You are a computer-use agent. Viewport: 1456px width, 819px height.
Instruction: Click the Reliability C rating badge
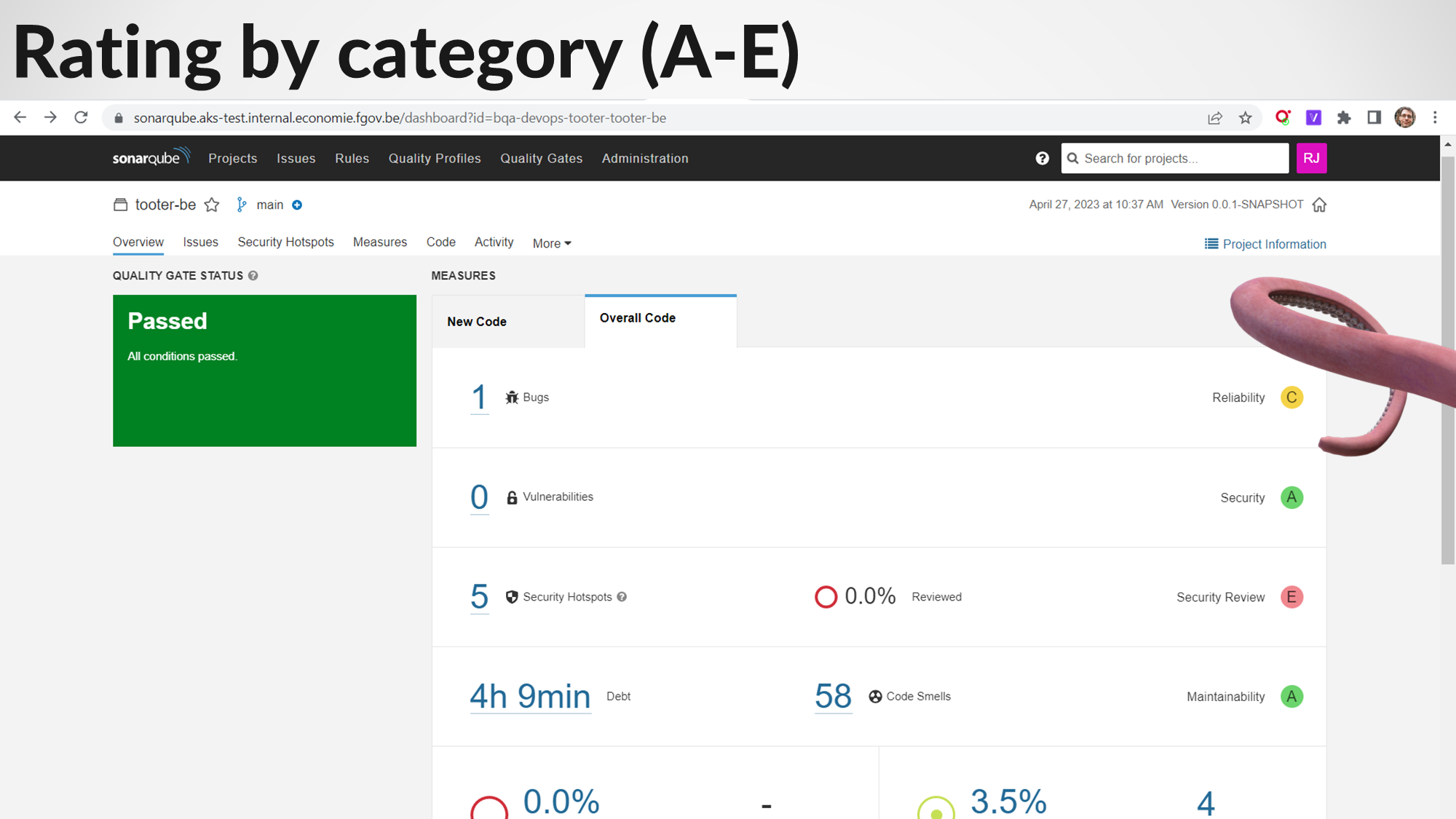tap(1291, 397)
